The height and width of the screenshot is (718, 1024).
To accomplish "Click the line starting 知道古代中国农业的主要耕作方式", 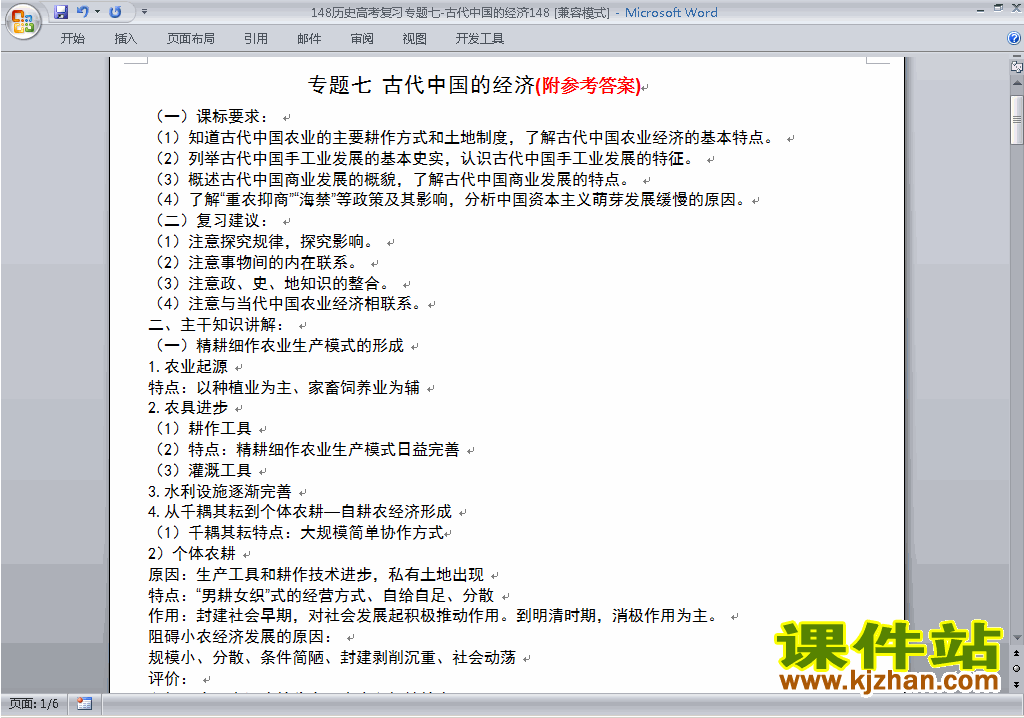I will coord(466,137).
